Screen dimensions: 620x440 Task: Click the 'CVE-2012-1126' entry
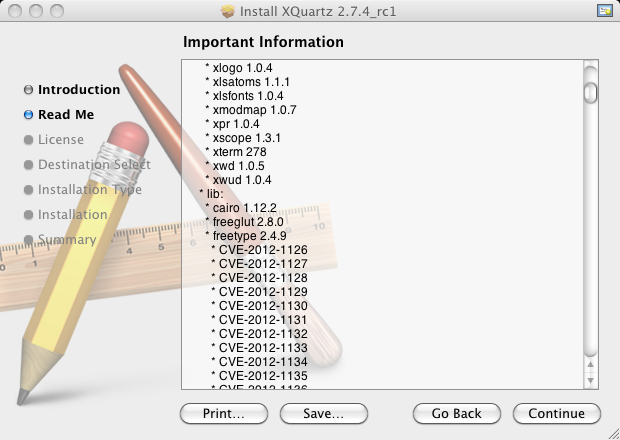[x=259, y=250]
